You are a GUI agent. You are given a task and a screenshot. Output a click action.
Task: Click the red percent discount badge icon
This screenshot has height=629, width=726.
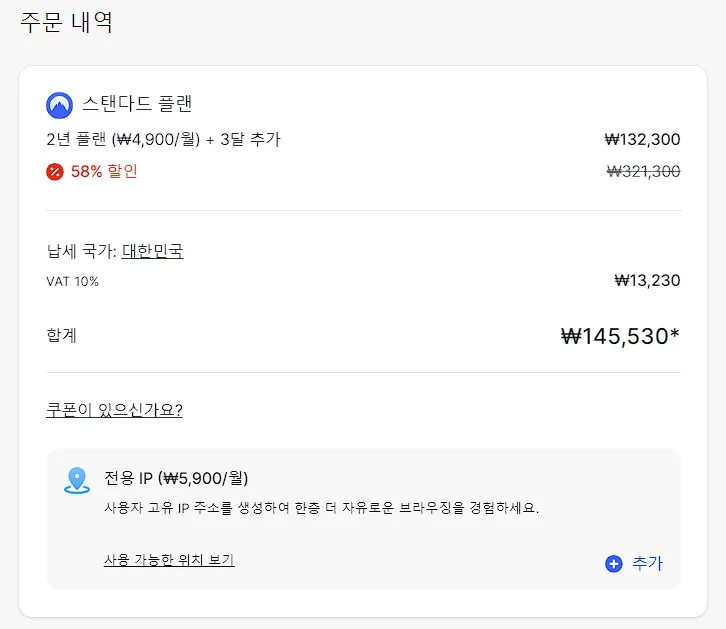coord(55,172)
